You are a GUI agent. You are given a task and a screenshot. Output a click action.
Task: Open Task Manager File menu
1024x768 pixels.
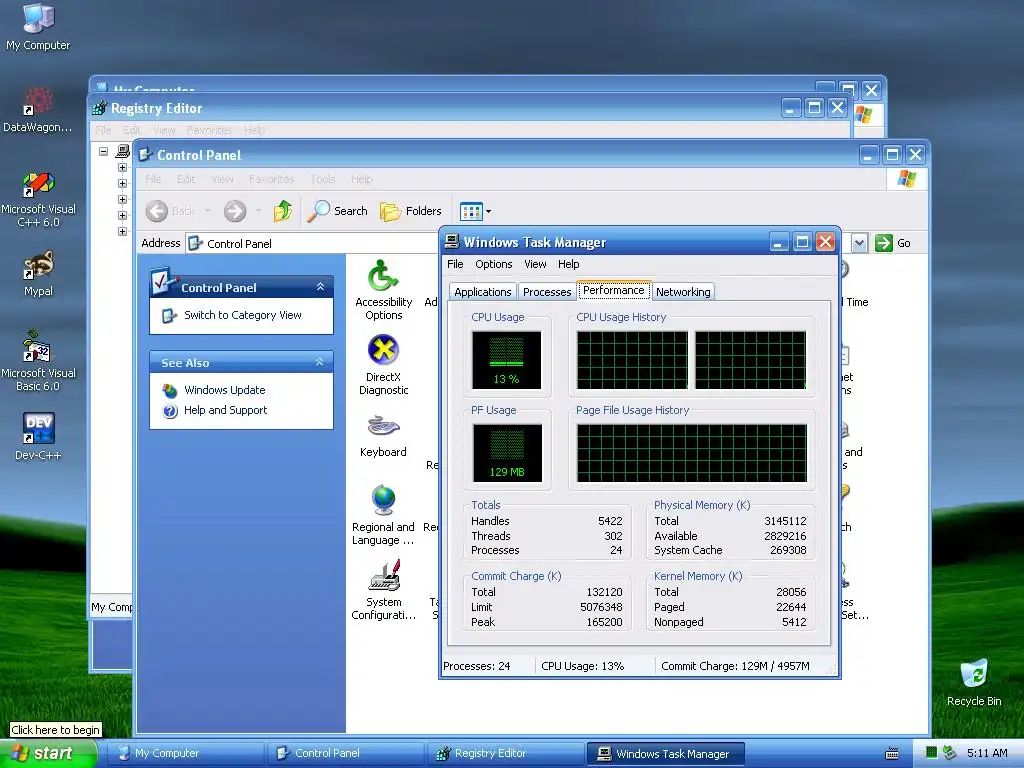[455, 264]
